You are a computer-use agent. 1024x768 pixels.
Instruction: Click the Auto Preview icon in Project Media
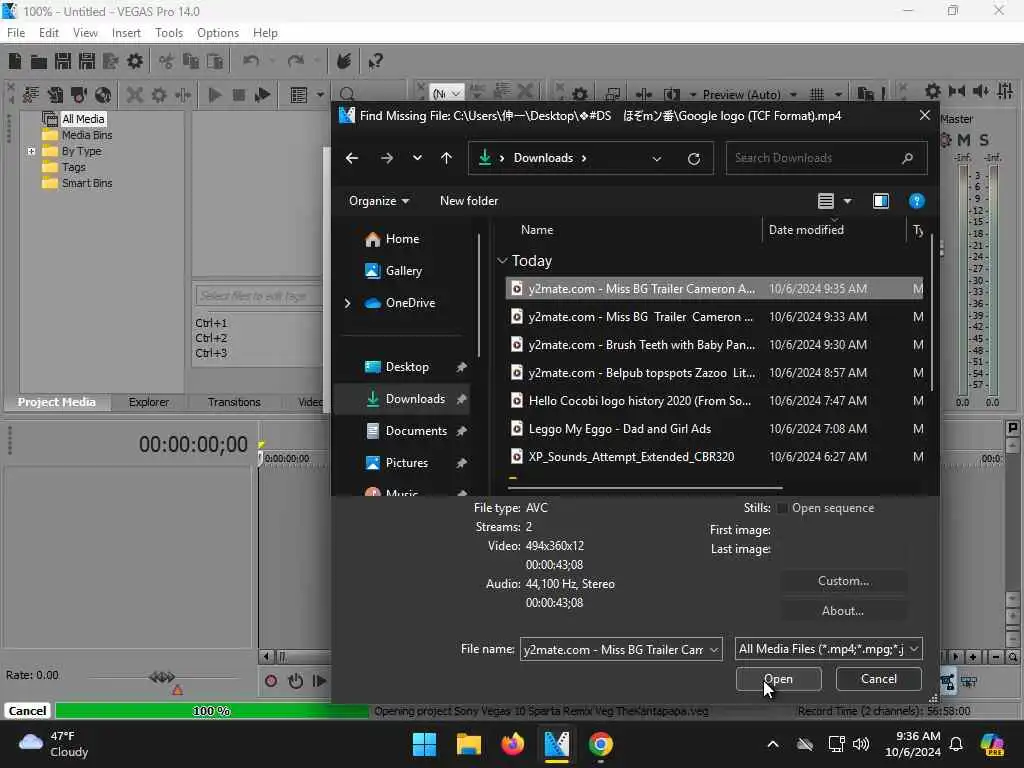[263, 95]
